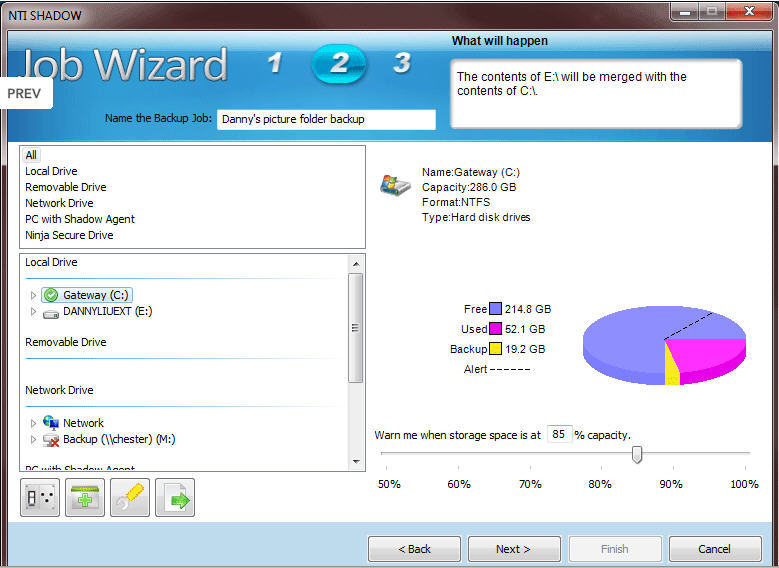The image size is (779, 568).
Task: Click the What will happen description box
Action: click(x=596, y=94)
